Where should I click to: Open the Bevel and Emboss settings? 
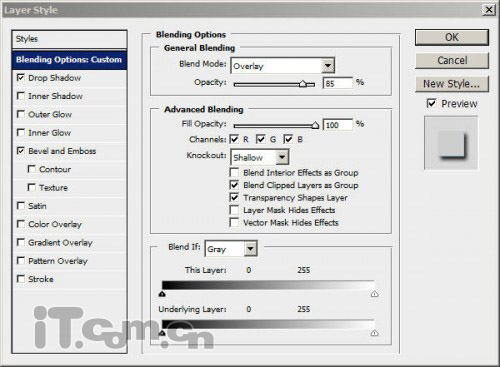point(62,151)
